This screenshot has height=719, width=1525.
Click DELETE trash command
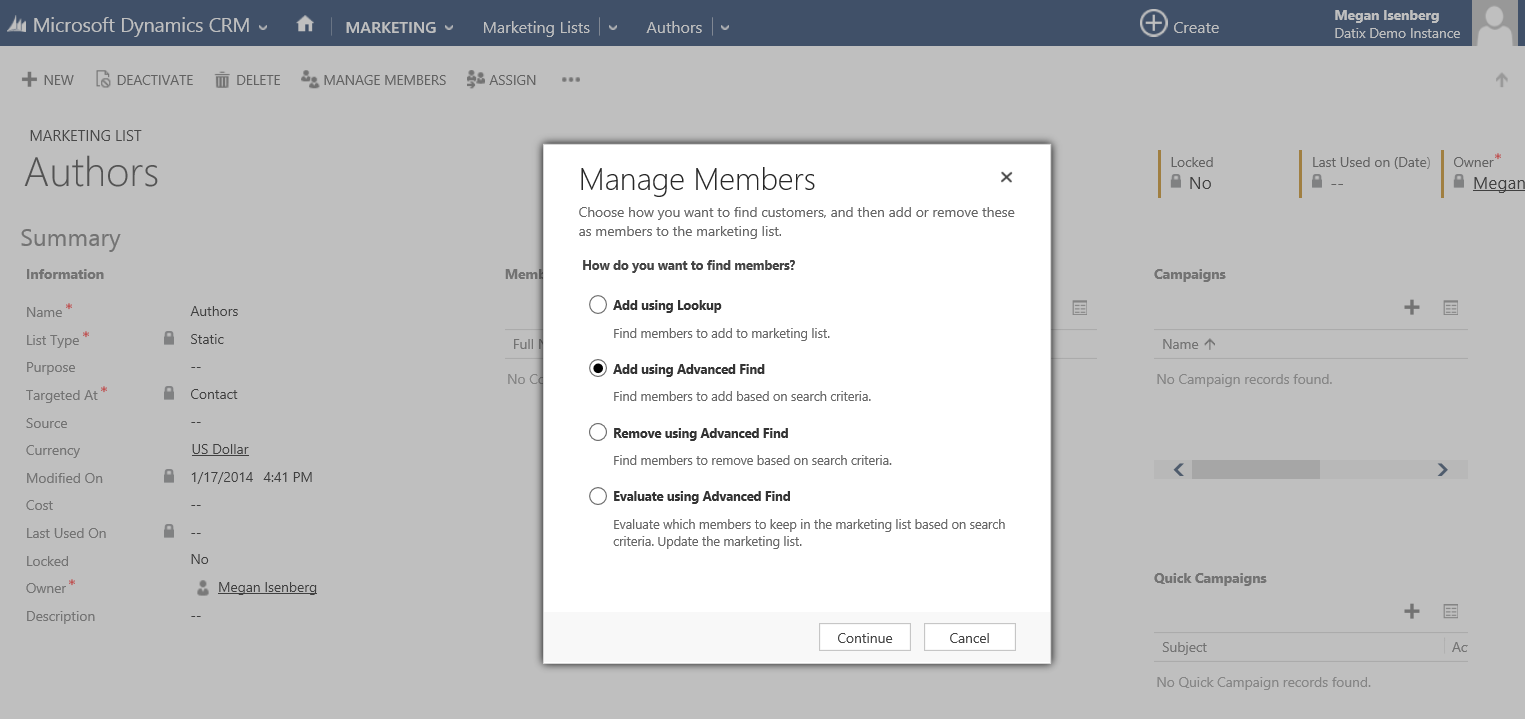[x=247, y=80]
